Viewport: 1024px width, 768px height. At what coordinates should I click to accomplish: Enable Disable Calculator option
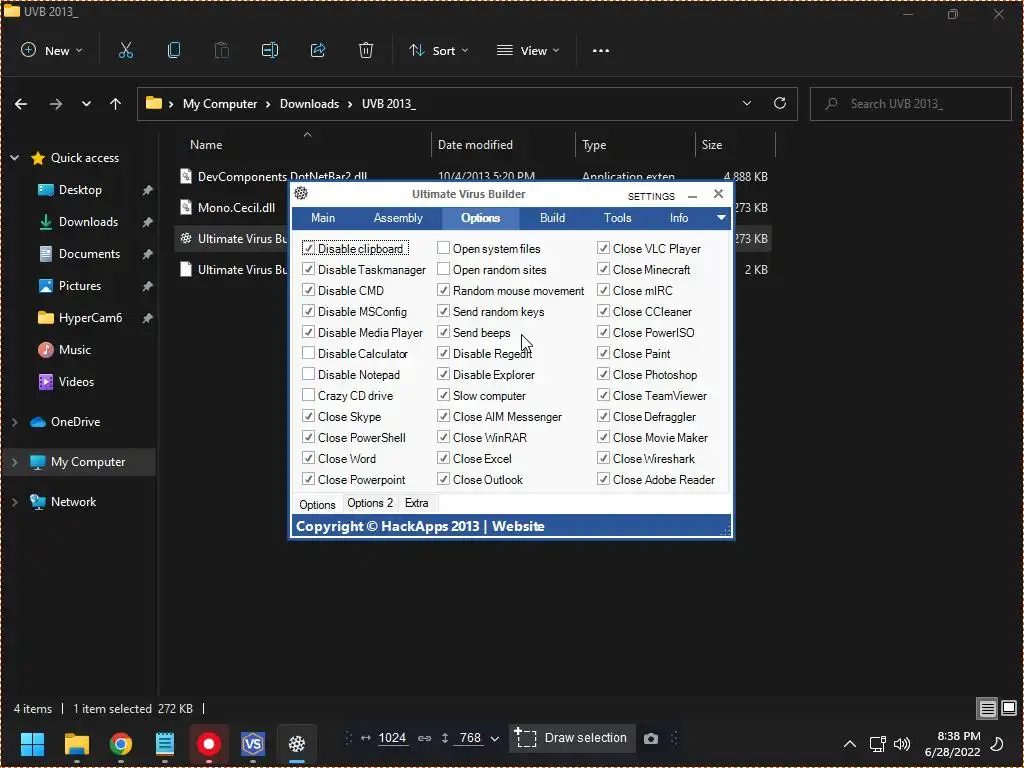(309, 353)
